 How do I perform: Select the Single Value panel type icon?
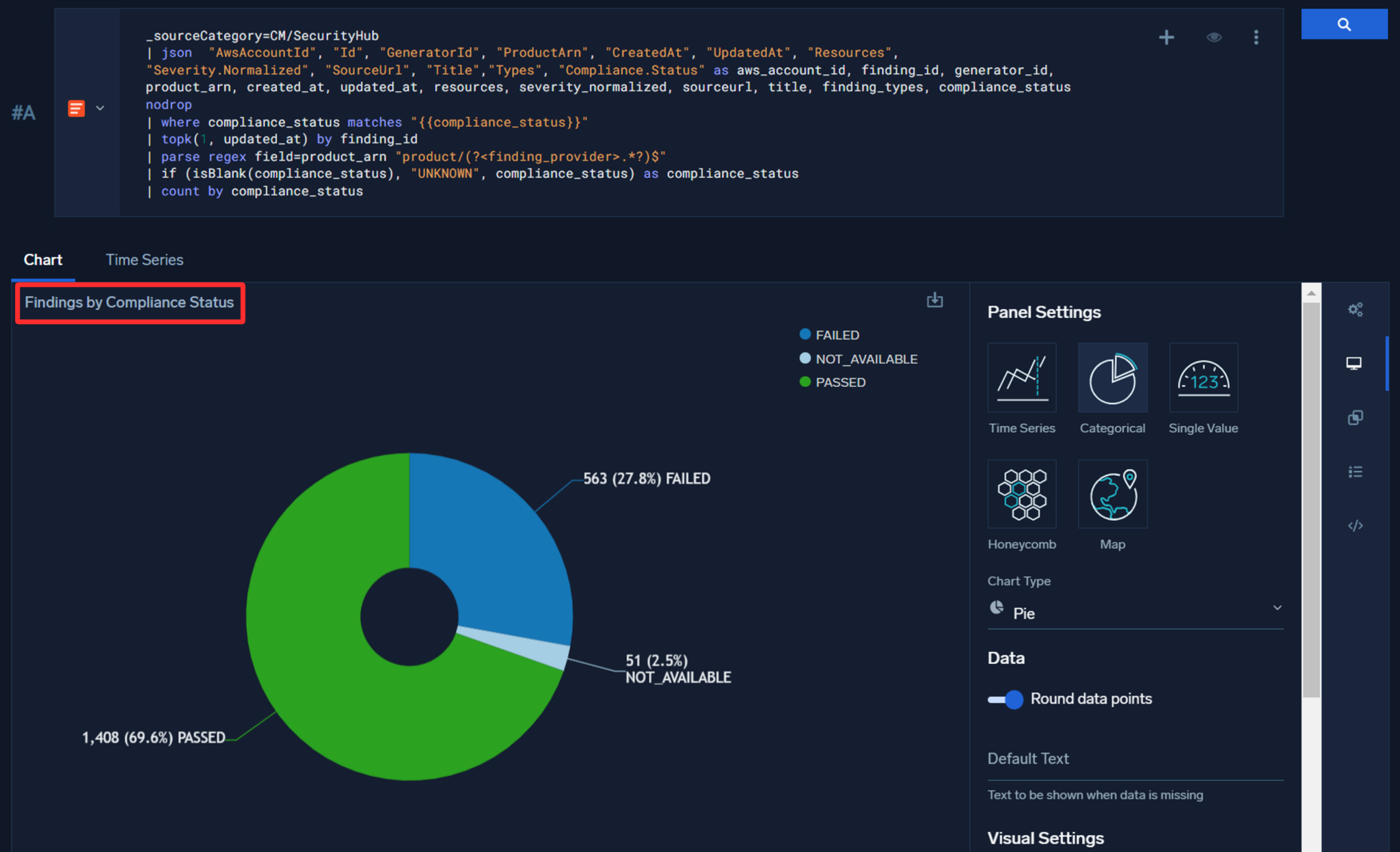tap(1203, 377)
